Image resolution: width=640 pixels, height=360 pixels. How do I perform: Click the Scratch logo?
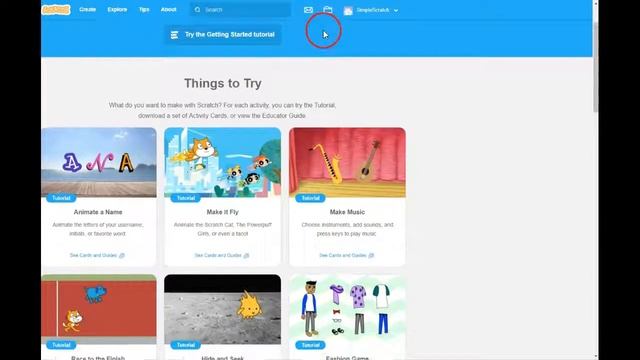[56, 9]
